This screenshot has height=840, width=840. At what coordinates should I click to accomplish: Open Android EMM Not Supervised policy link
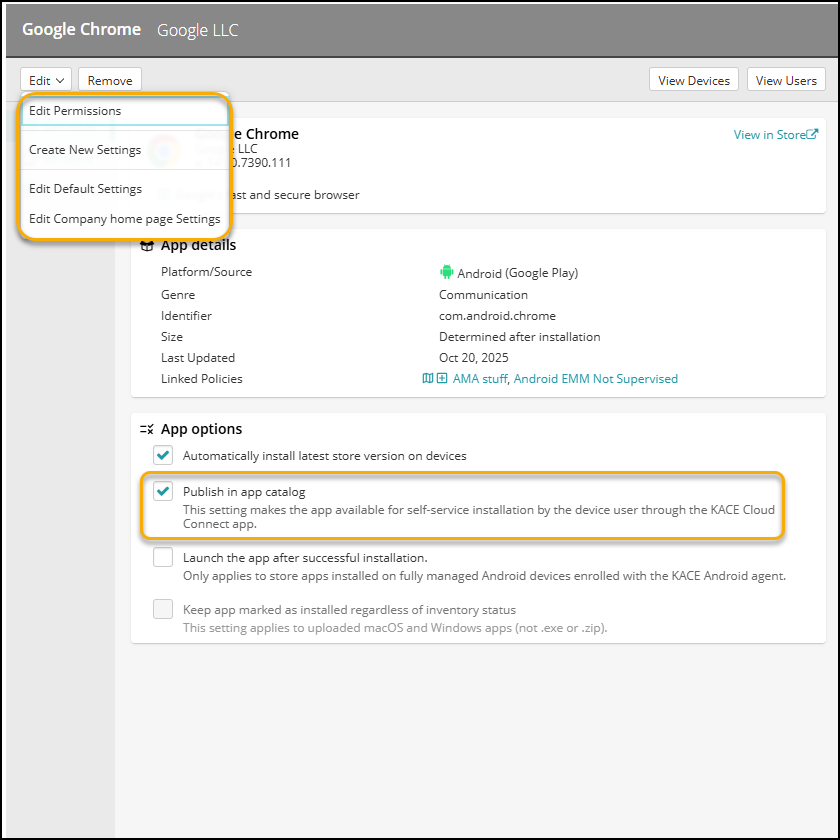tap(596, 379)
